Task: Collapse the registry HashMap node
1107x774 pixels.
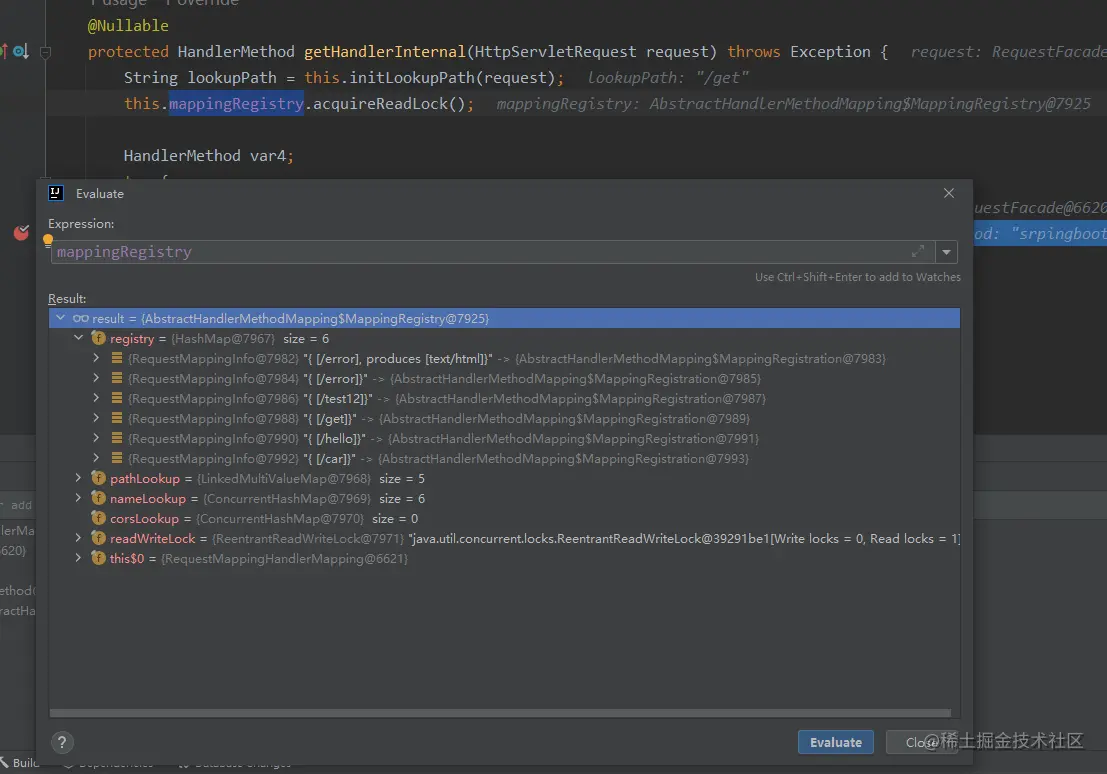Action: 78,338
